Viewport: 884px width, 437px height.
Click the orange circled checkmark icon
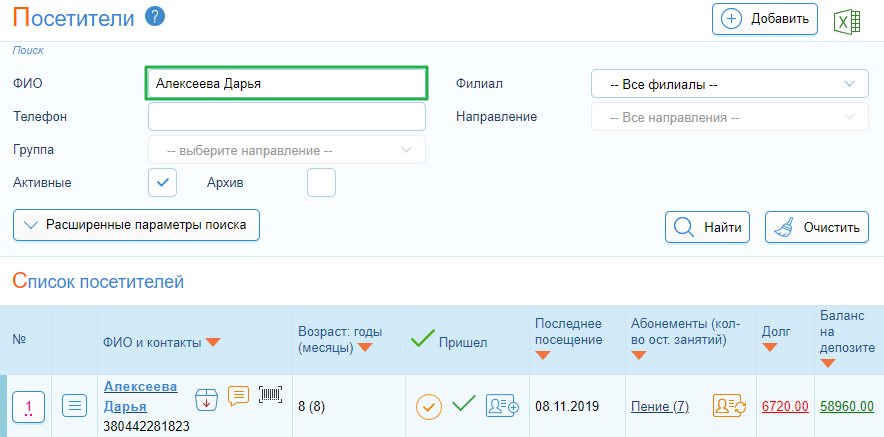coord(428,406)
